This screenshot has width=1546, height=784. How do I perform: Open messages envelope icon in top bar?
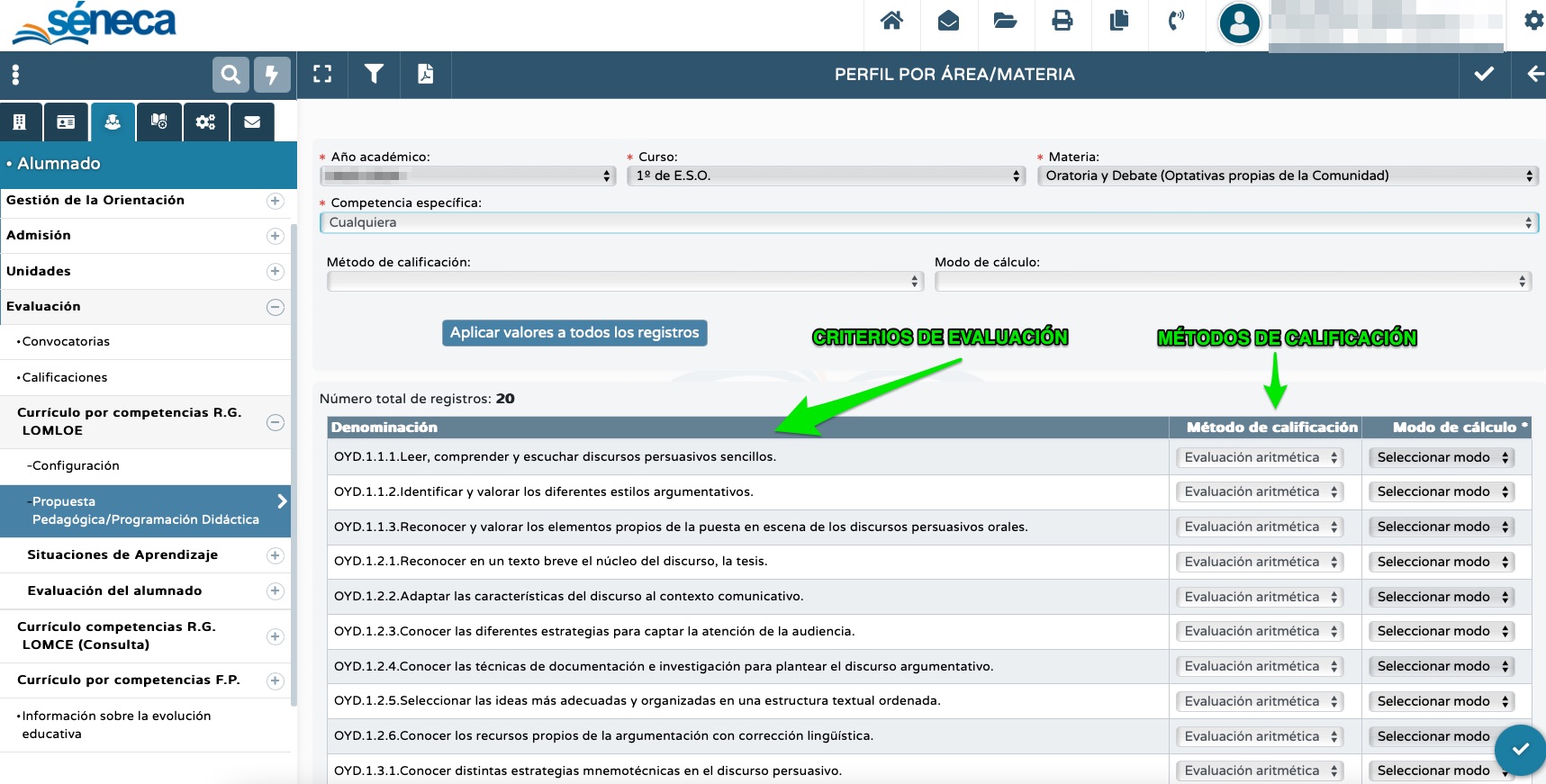click(948, 21)
